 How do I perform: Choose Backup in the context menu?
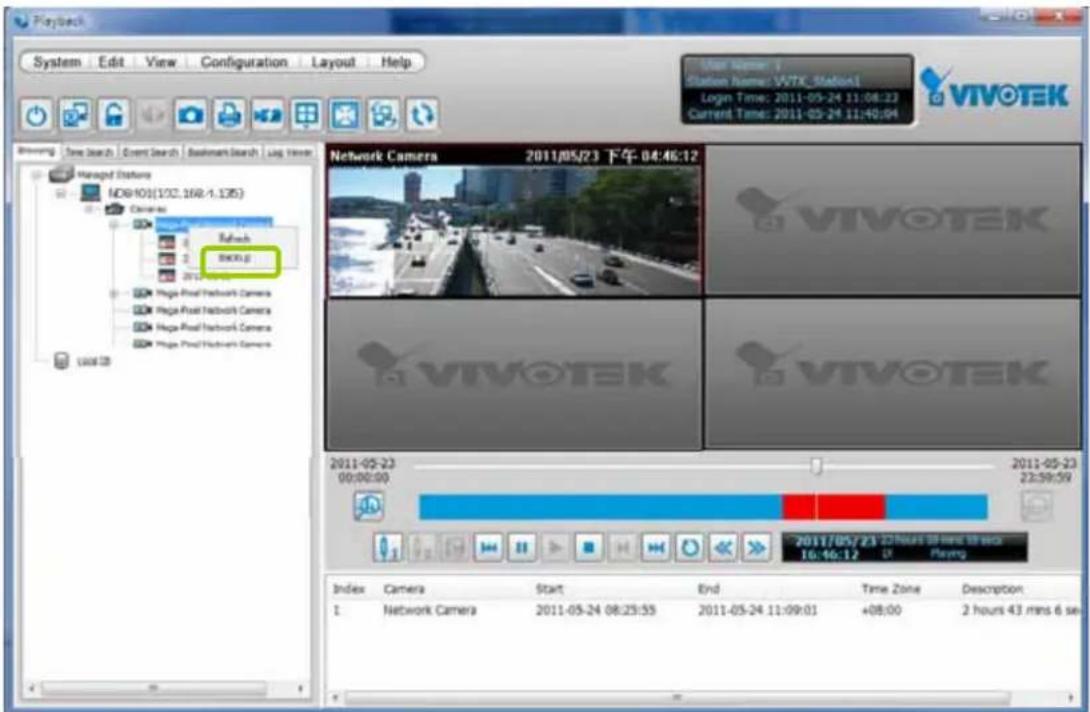234,258
